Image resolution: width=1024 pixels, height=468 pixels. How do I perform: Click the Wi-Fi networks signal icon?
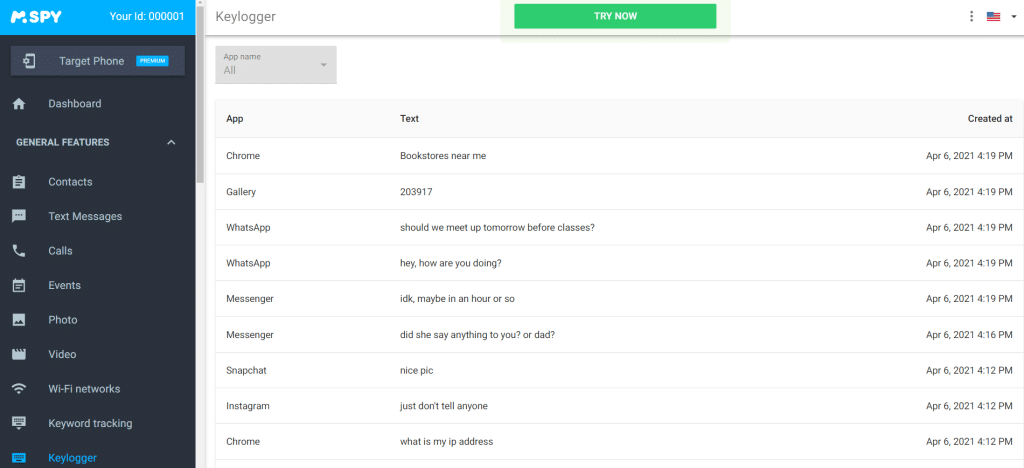click(x=19, y=389)
